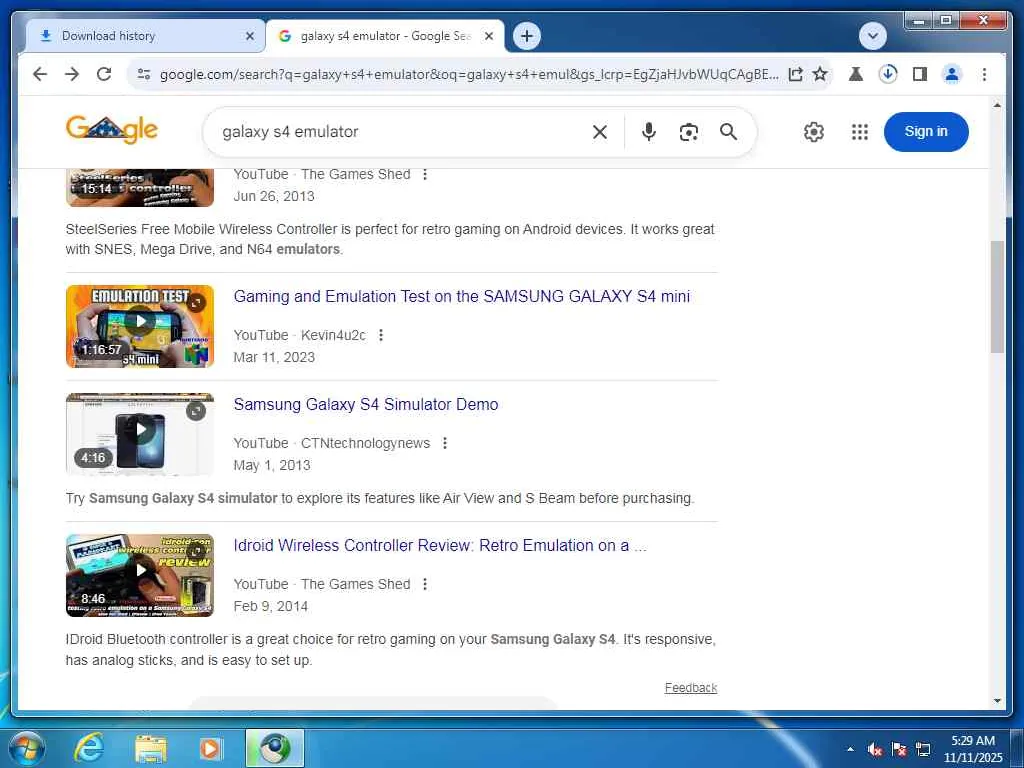
Task: Open Idroid Wireless Controller Review link
Action: point(440,545)
